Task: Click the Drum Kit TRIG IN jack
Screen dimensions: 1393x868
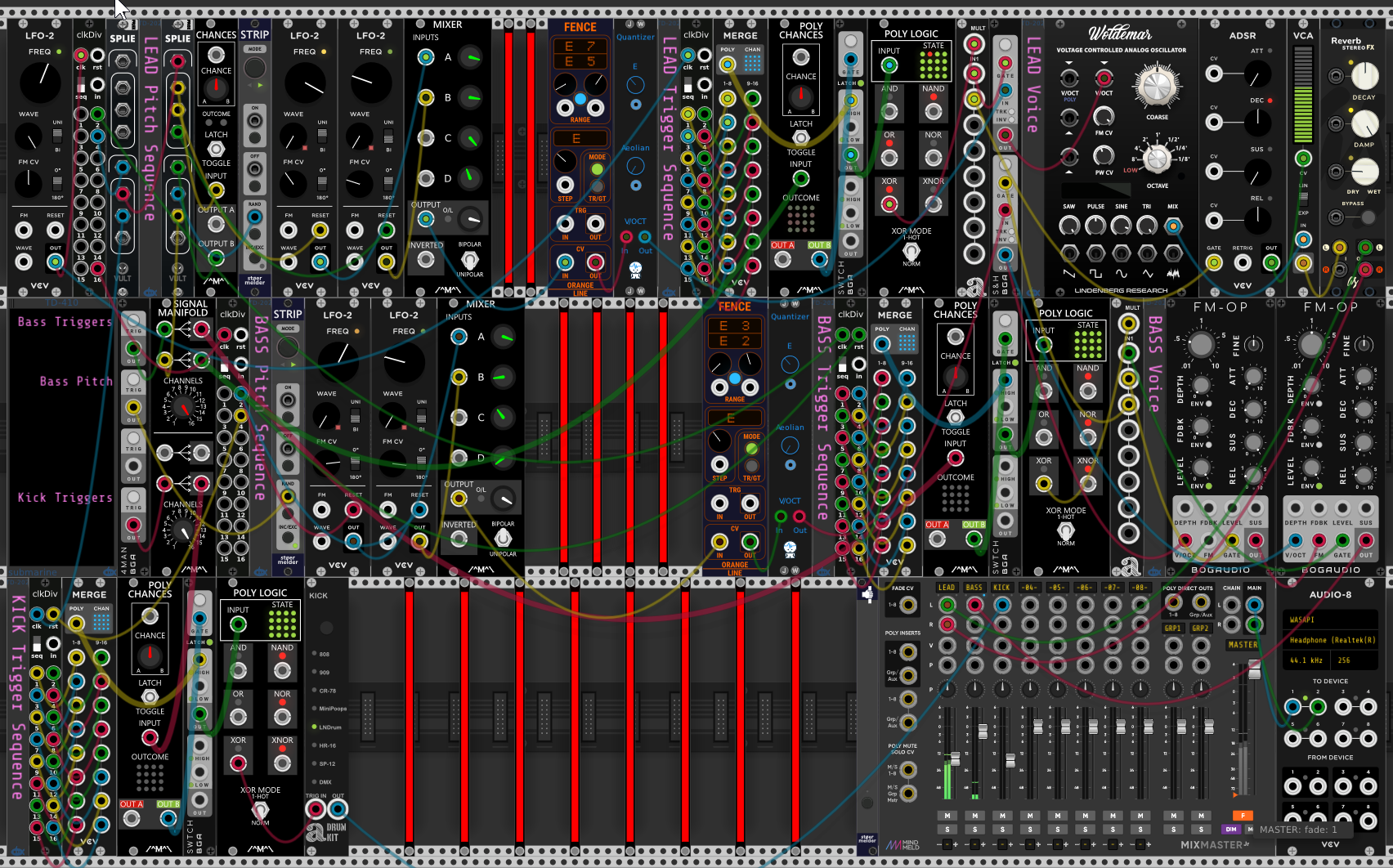Action: click(x=316, y=809)
